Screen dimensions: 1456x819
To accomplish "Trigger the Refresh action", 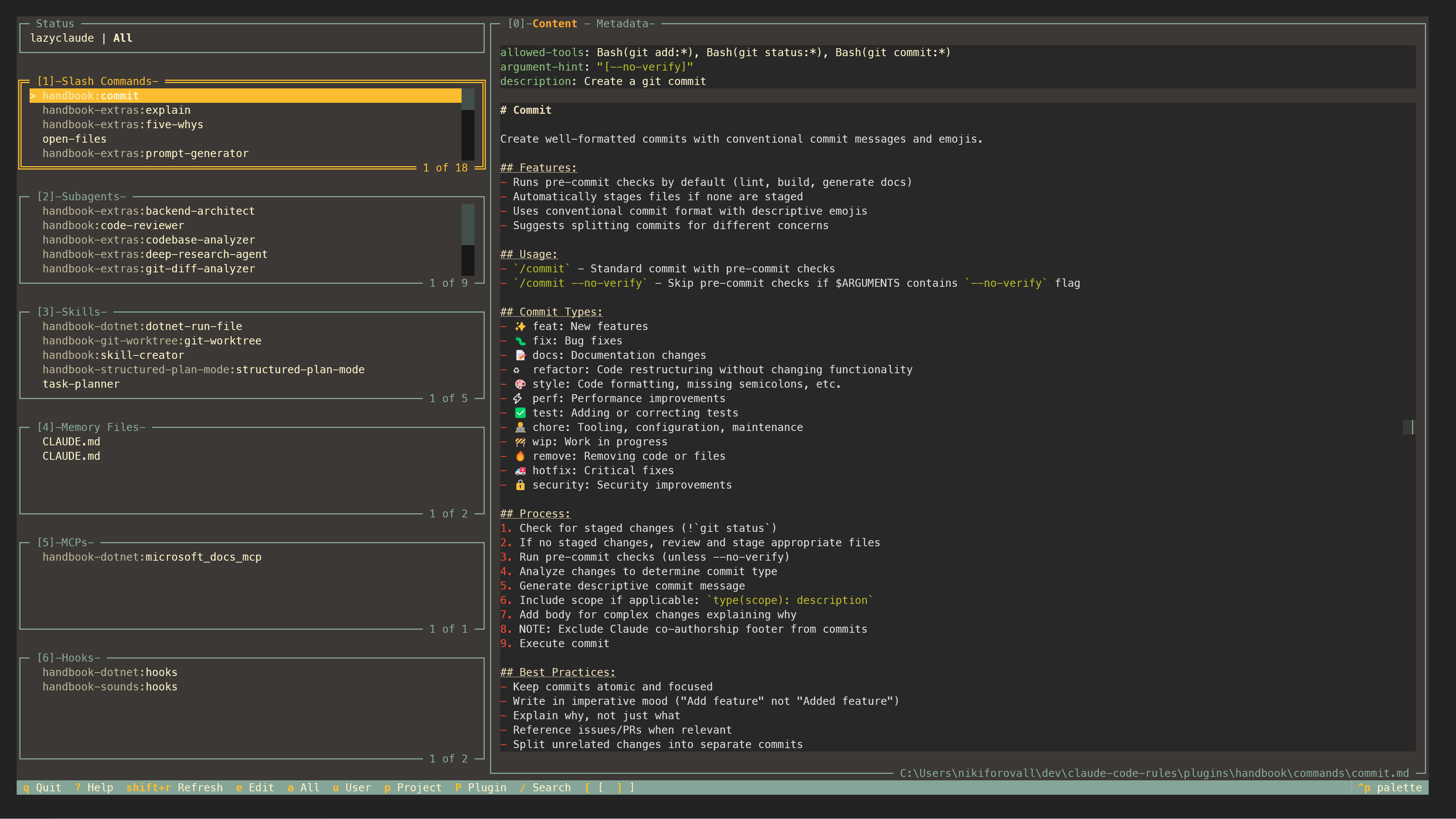I will pos(175,788).
